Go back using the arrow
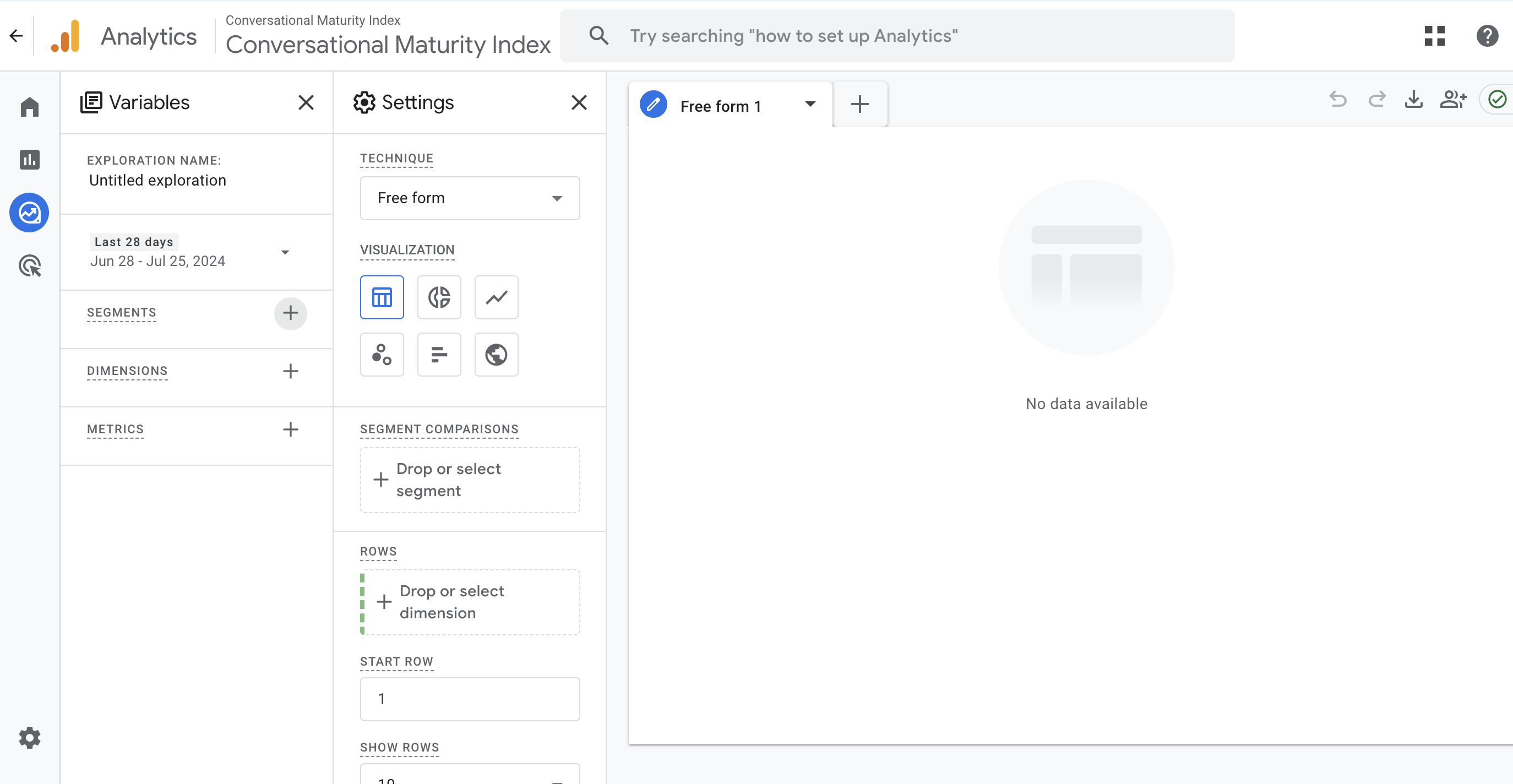 point(17,36)
